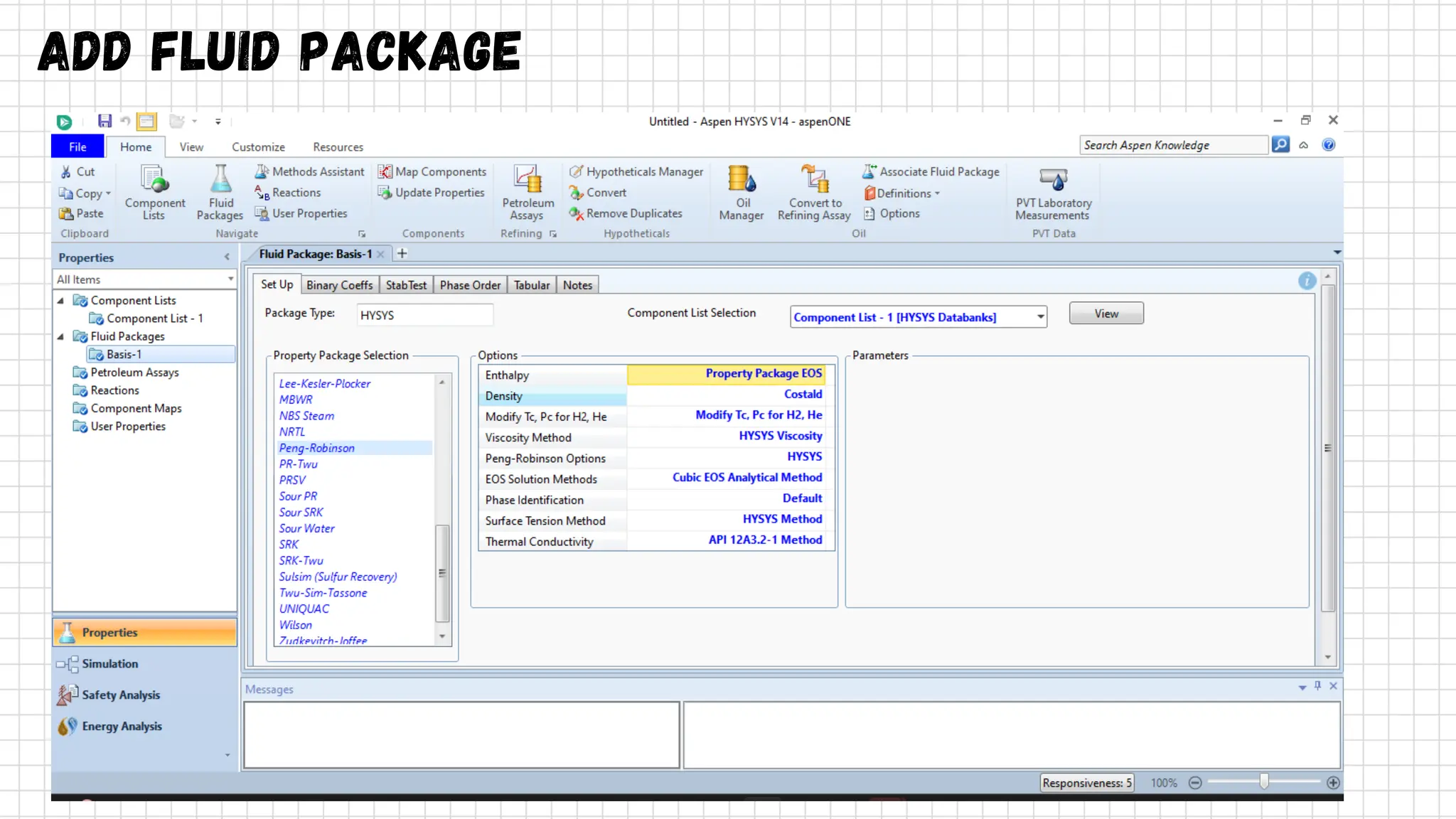The image size is (1456, 819).
Task: Switch to the Customize ribbon tab
Action: pyautogui.click(x=258, y=146)
